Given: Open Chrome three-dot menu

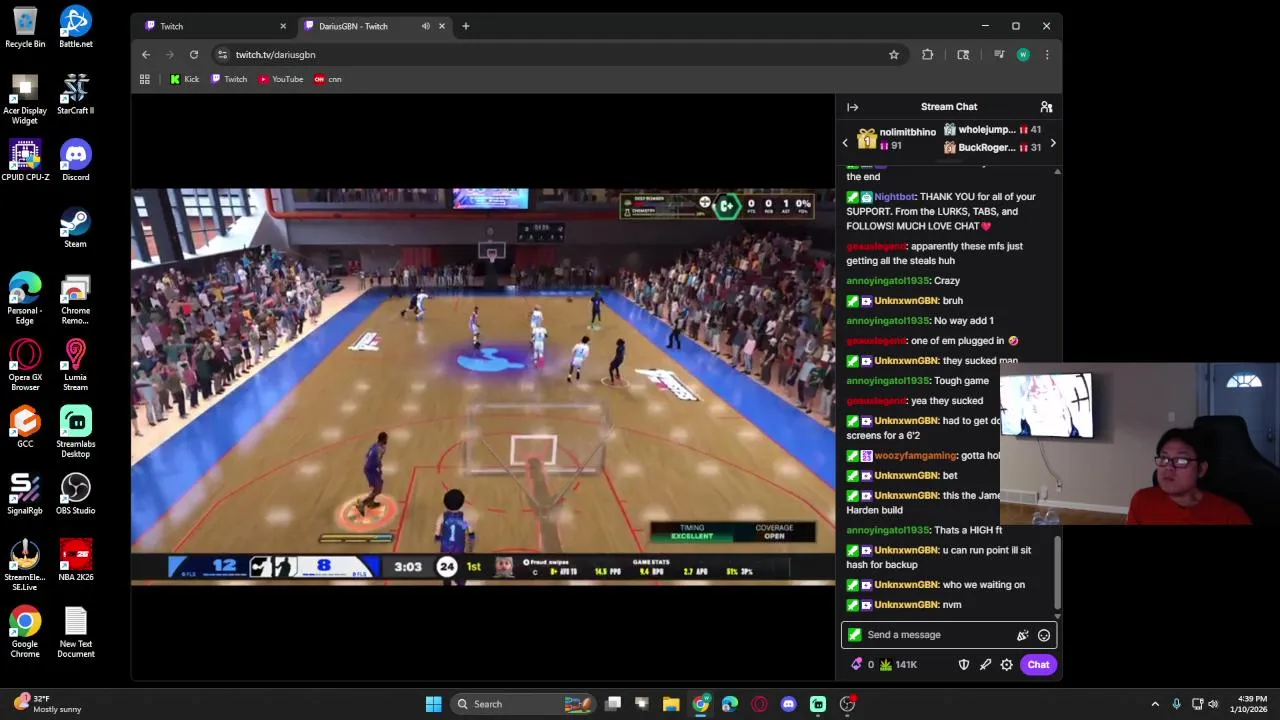Looking at the screenshot, I should click(1047, 55).
